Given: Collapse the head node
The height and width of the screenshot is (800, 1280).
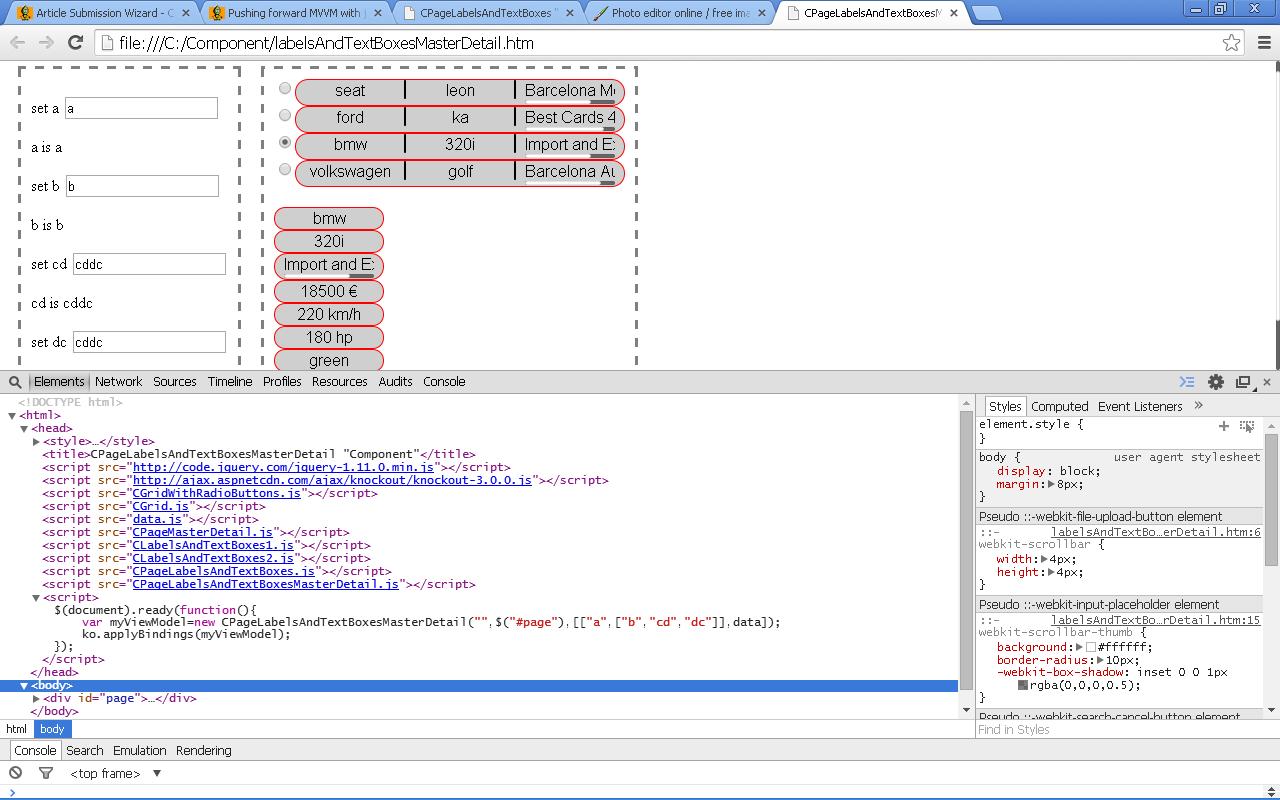Looking at the screenshot, I should [x=24, y=429].
